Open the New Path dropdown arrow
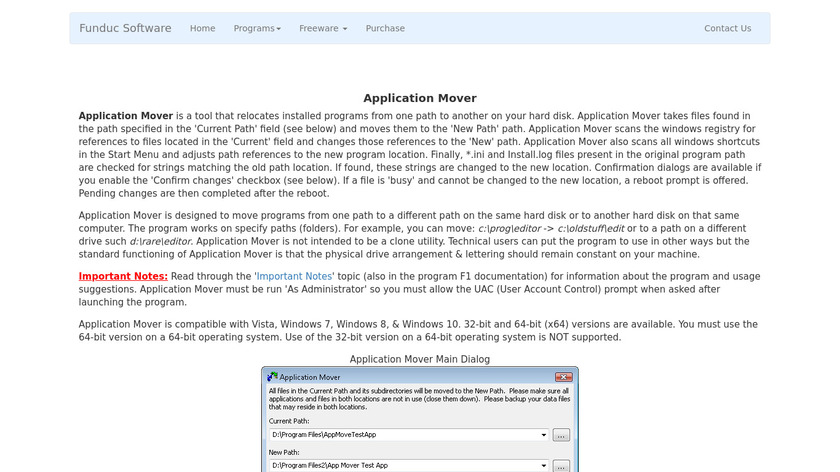Viewport: 840px width, 472px height. coord(543,466)
